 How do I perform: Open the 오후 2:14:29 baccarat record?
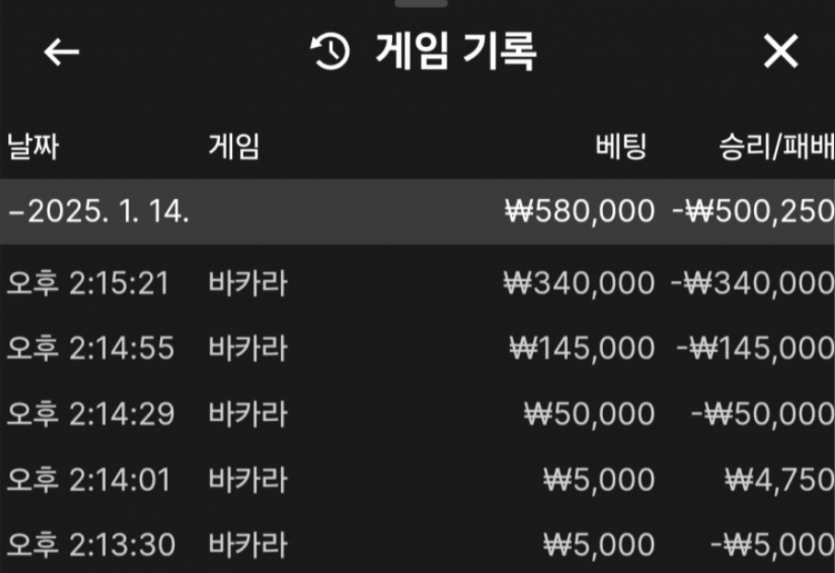tap(418, 414)
